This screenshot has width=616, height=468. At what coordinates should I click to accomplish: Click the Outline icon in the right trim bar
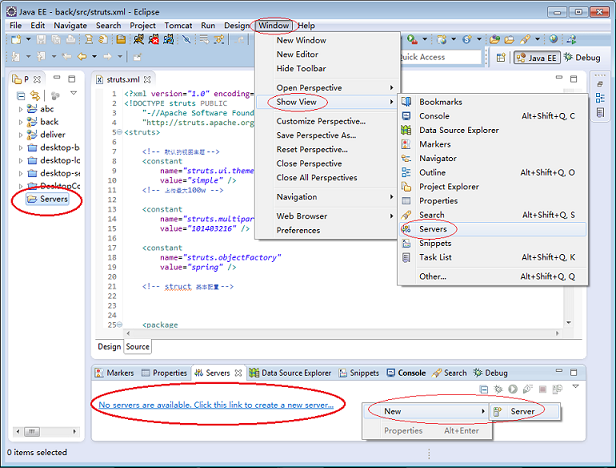point(600,98)
